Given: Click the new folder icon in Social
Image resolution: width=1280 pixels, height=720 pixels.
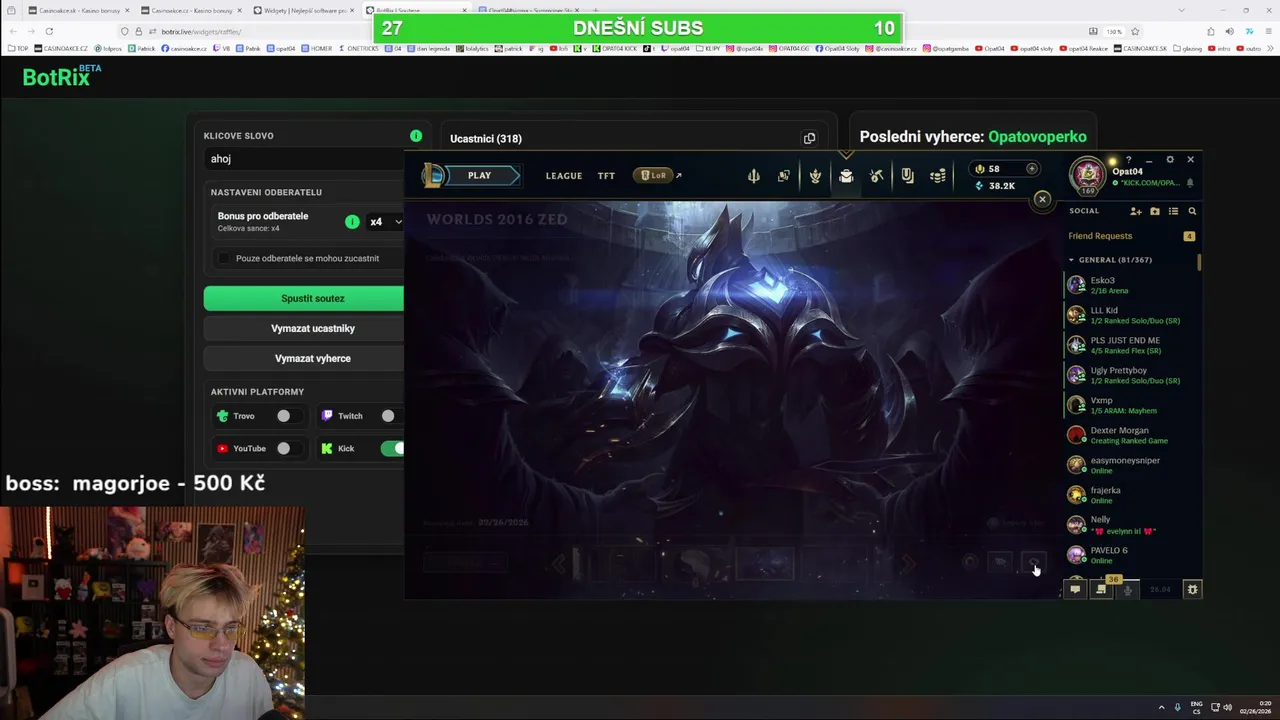Looking at the screenshot, I should click(x=1155, y=211).
